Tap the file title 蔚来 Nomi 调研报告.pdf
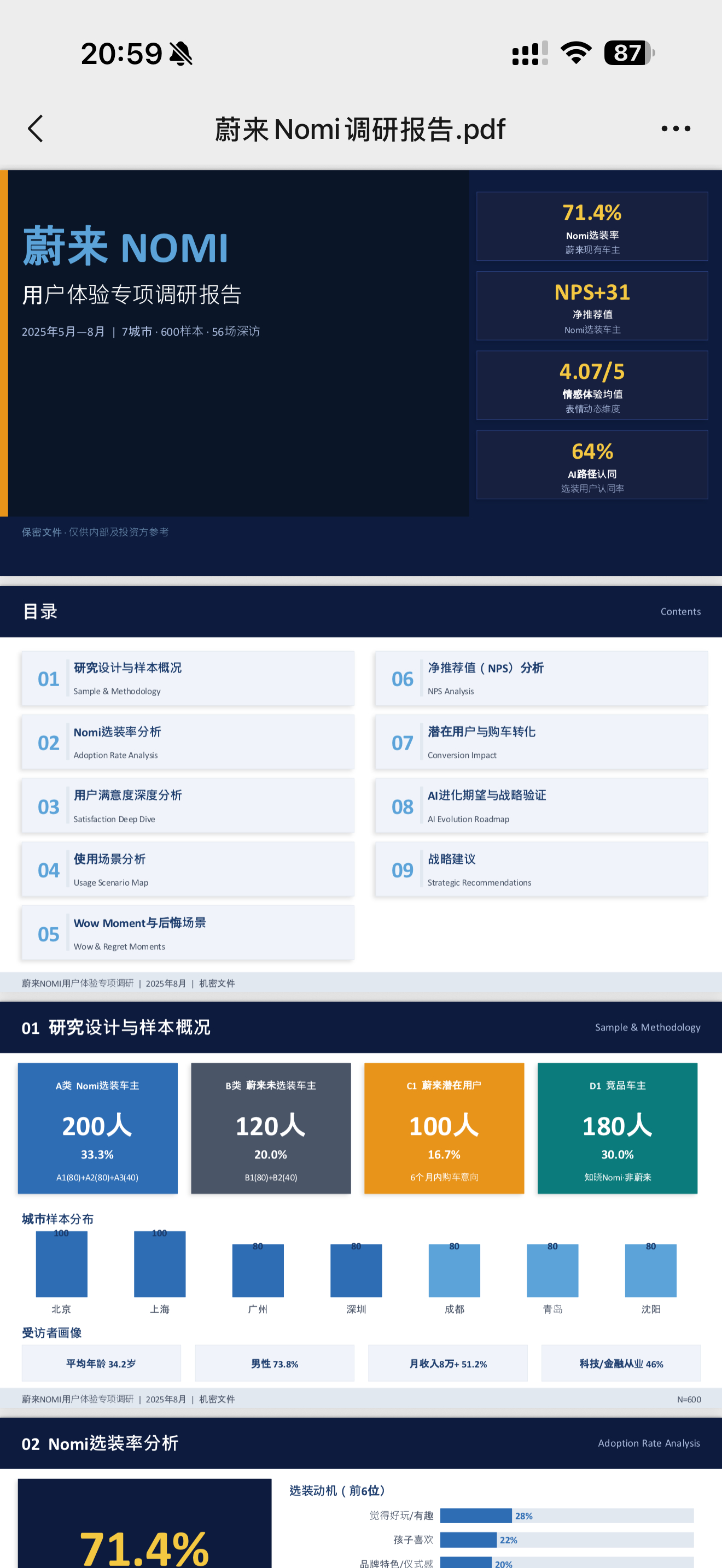 point(360,129)
